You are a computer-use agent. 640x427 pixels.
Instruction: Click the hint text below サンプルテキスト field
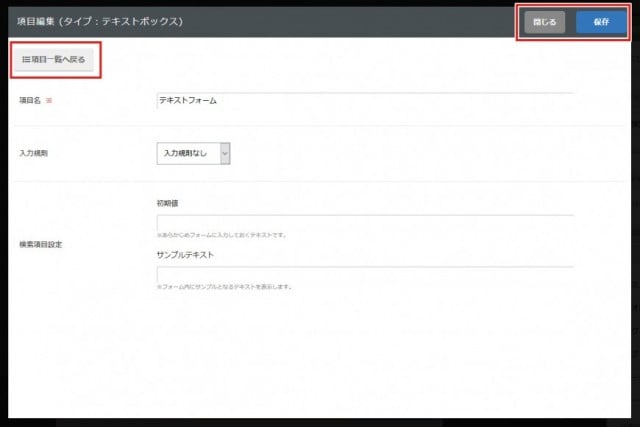click(224, 287)
